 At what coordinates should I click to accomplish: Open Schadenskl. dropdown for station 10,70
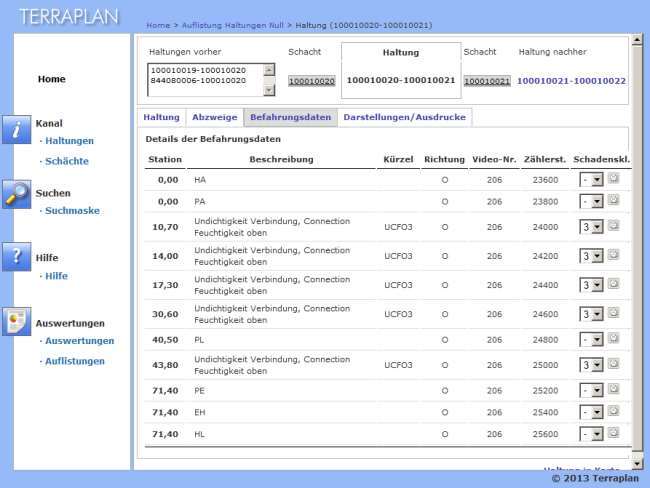(x=592, y=227)
